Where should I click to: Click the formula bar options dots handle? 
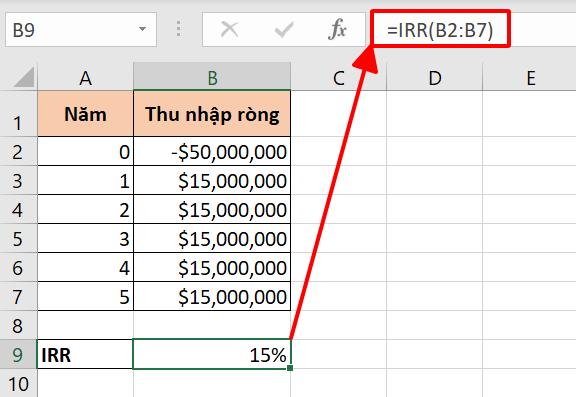coord(179,29)
